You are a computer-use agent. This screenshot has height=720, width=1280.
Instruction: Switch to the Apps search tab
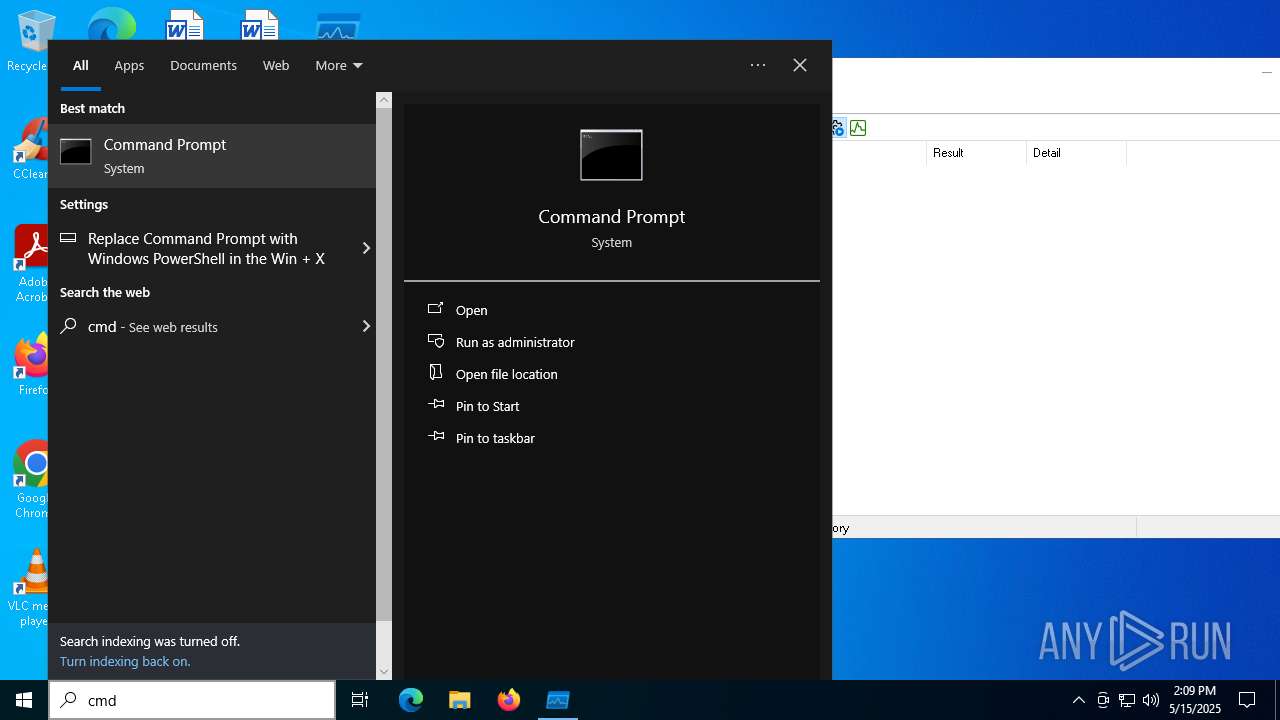pyautogui.click(x=129, y=65)
